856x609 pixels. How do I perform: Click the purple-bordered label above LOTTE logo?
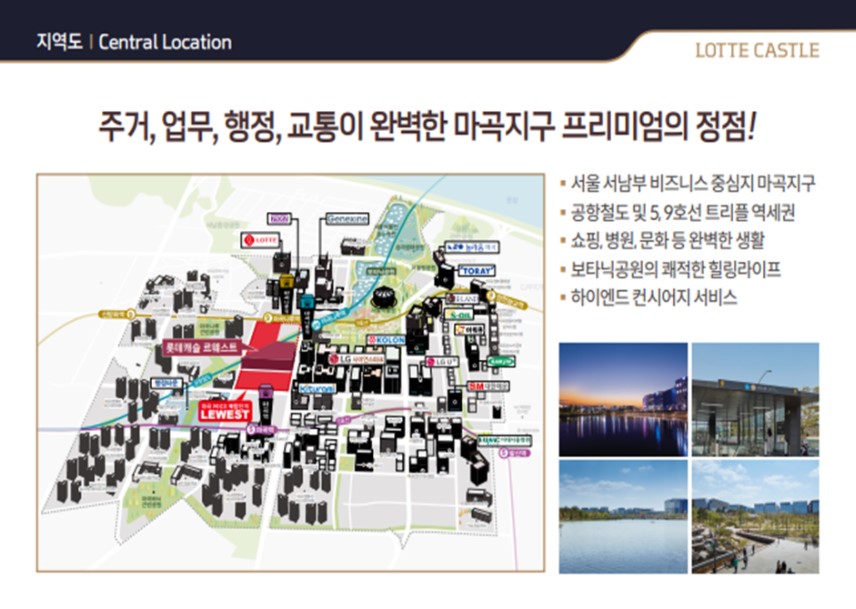click(x=279, y=219)
